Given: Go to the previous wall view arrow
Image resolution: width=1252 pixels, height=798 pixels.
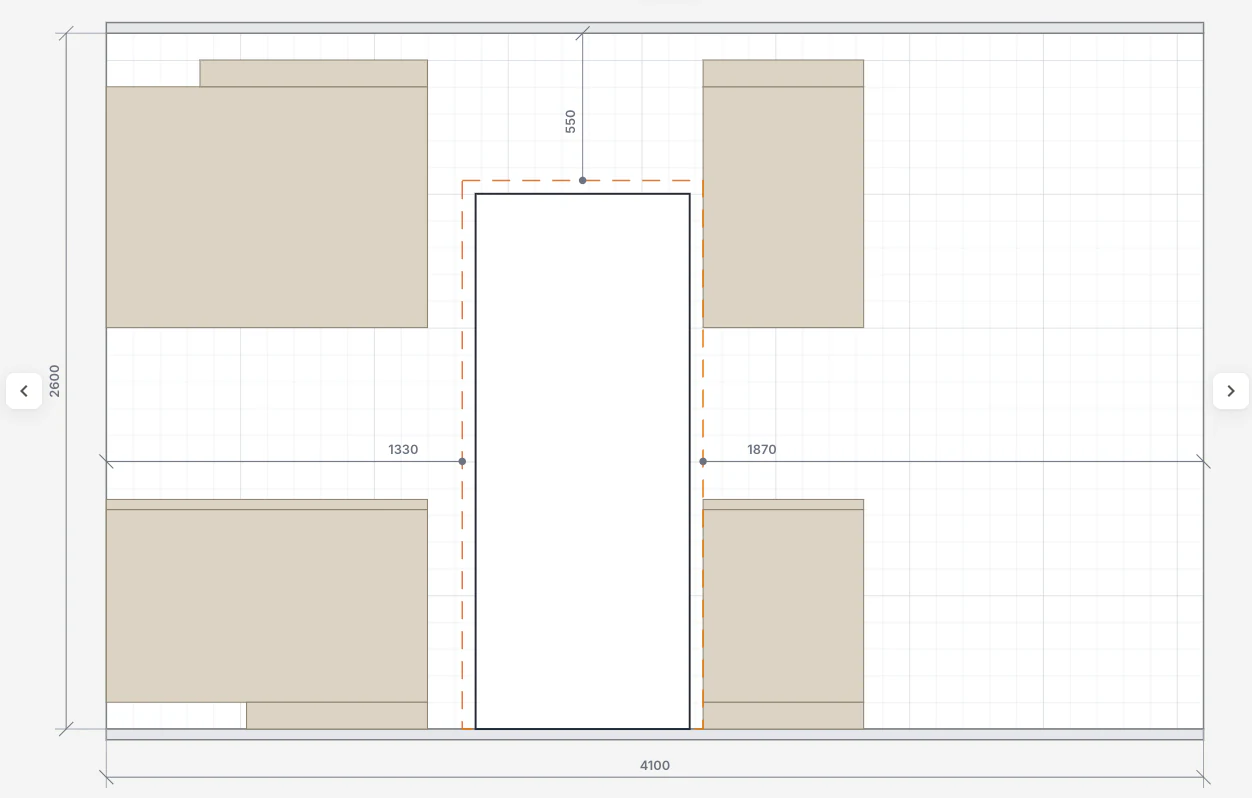Looking at the screenshot, I should coord(24,391).
